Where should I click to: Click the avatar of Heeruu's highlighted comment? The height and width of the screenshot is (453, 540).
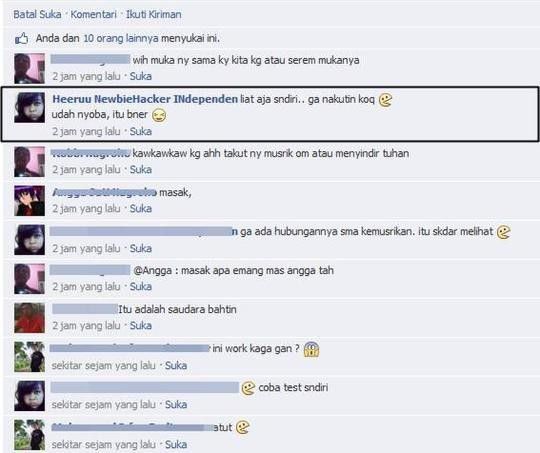[29, 107]
